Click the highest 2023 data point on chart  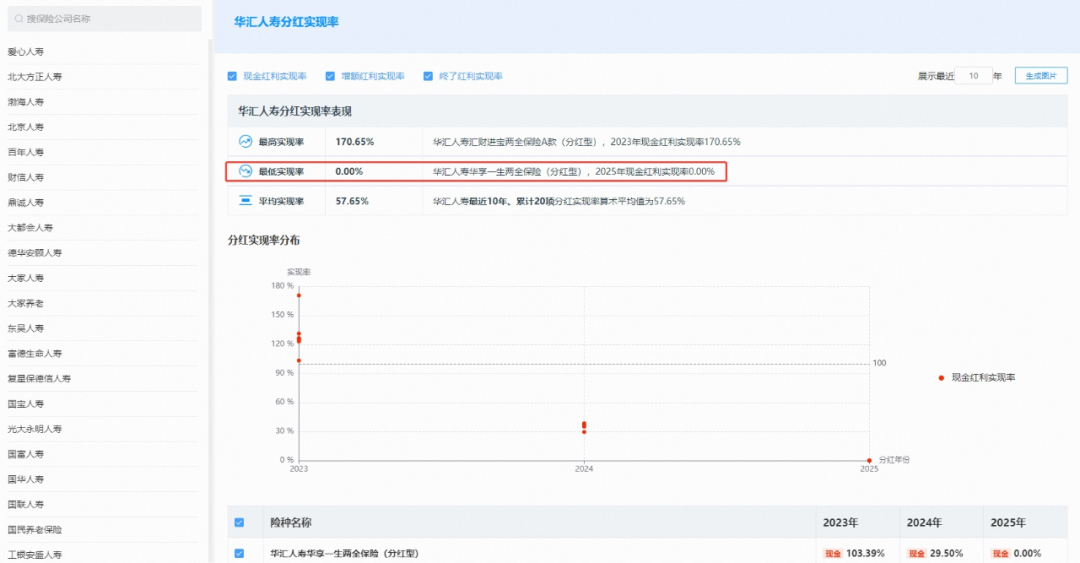click(x=299, y=295)
